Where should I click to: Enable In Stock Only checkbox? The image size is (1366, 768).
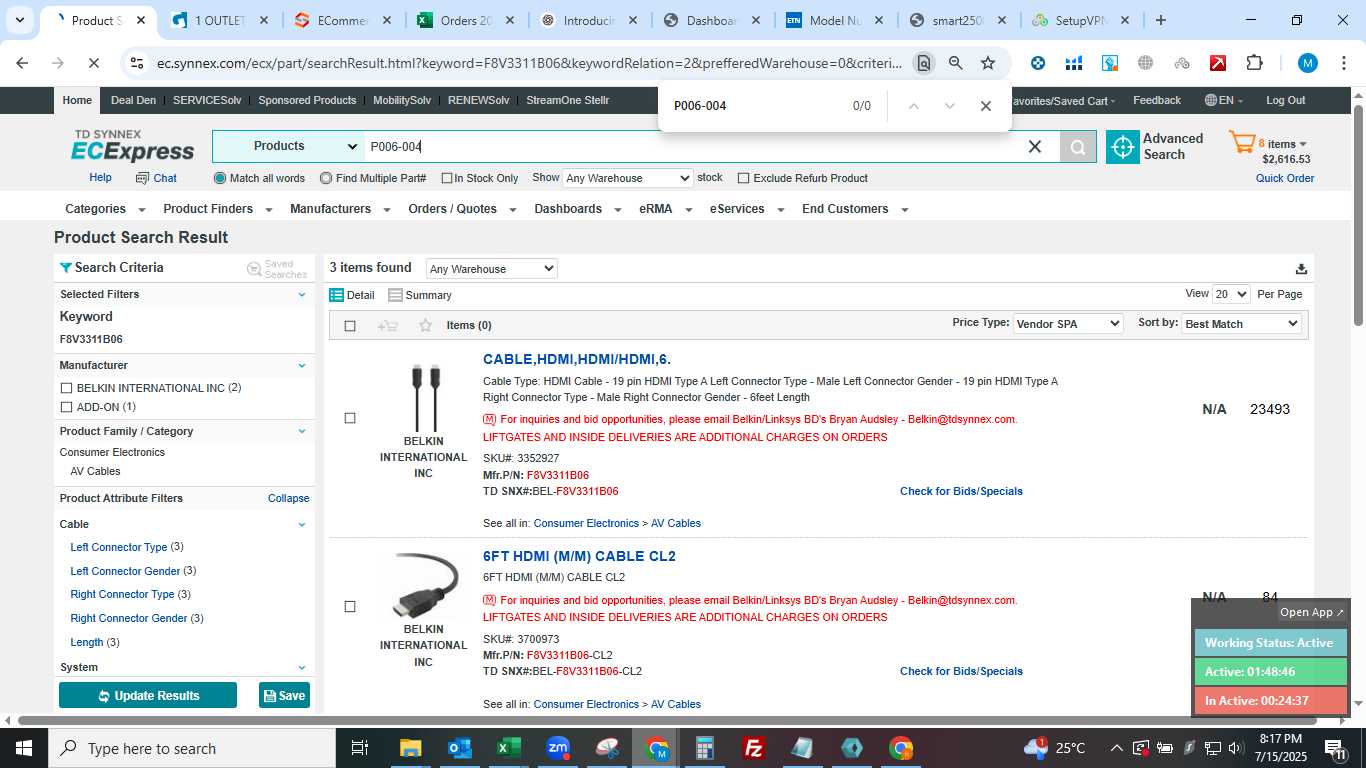(x=447, y=179)
